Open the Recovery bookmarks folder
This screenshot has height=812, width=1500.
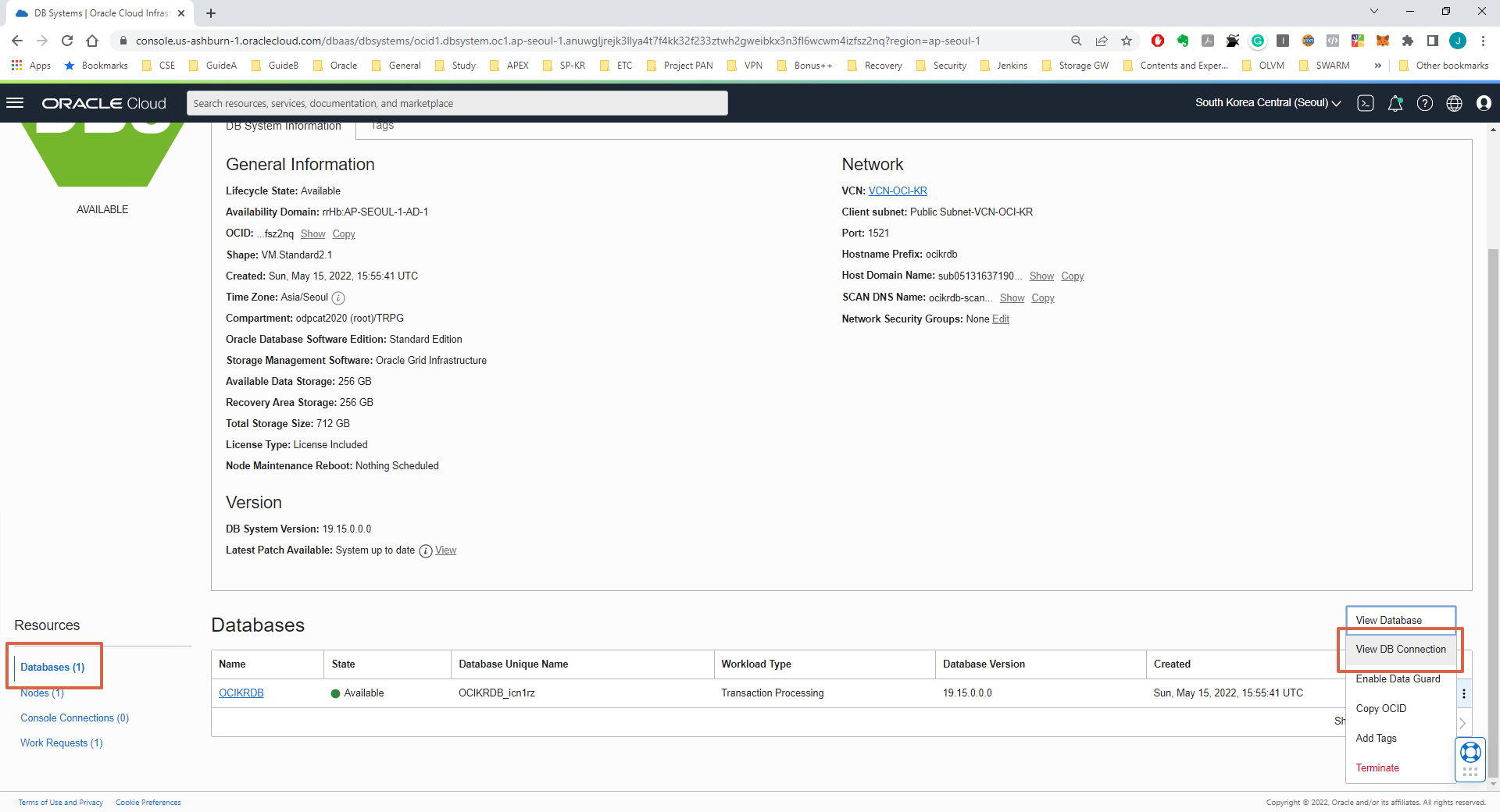click(x=875, y=66)
